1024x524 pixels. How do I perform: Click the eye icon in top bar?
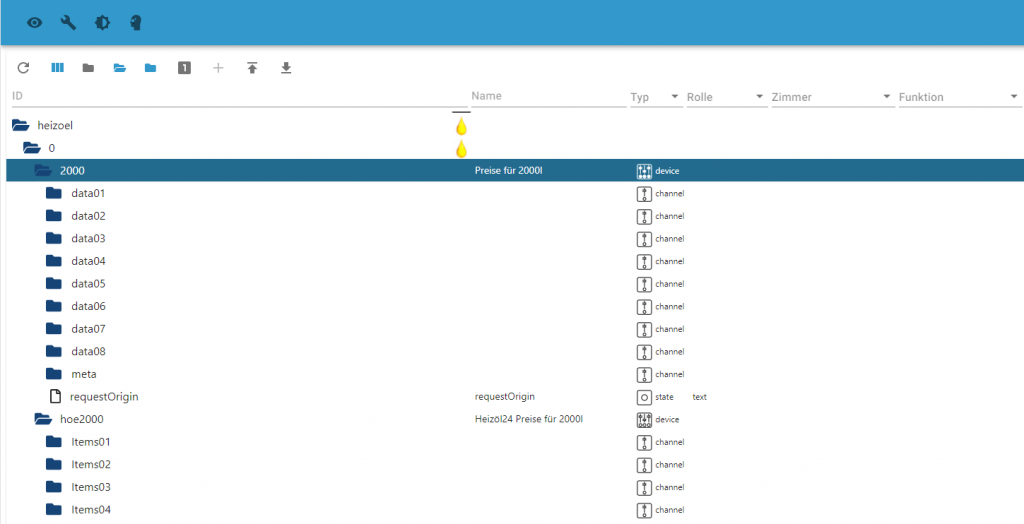(35, 22)
